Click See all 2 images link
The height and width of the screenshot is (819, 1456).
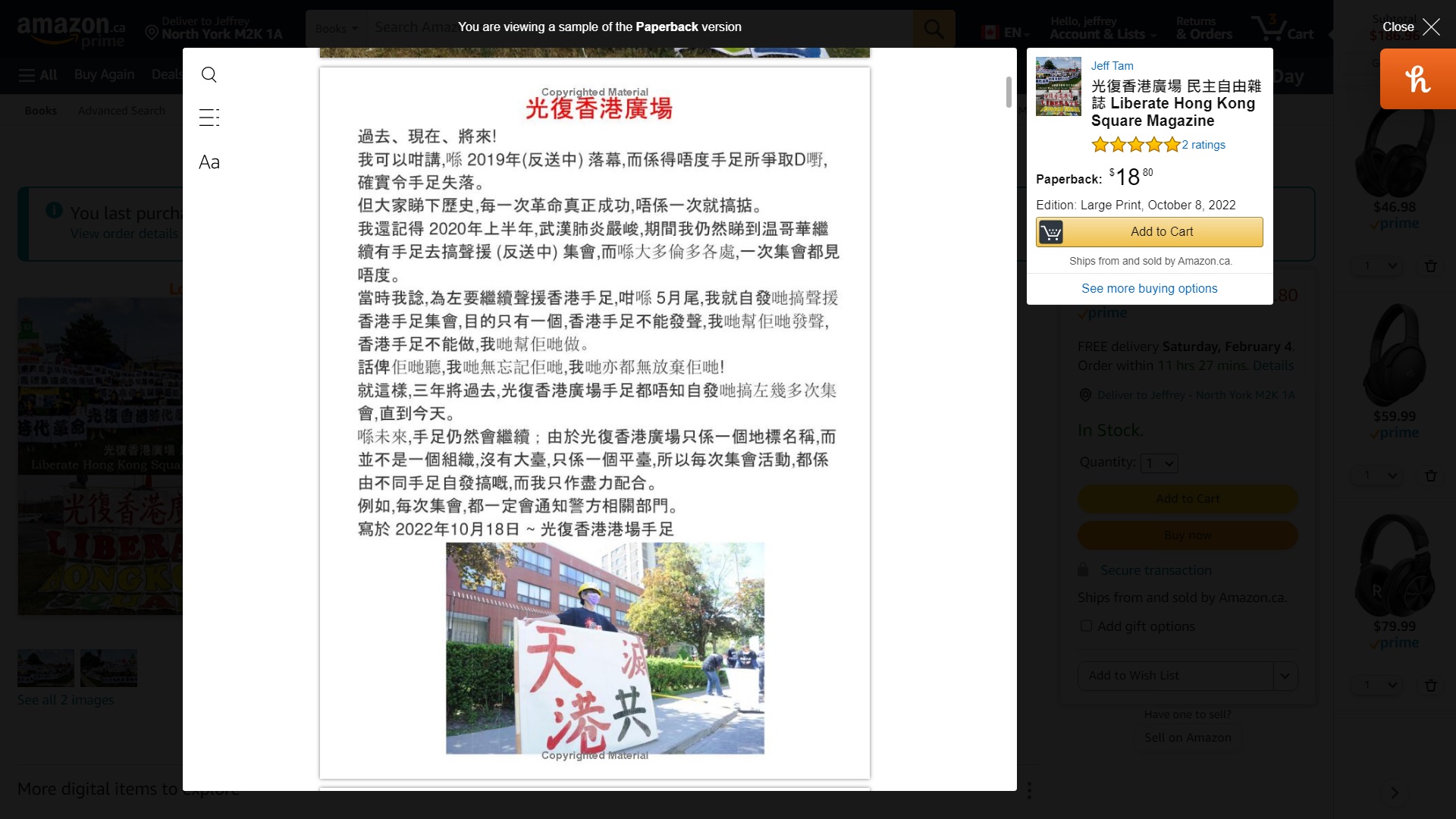pos(66,700)
